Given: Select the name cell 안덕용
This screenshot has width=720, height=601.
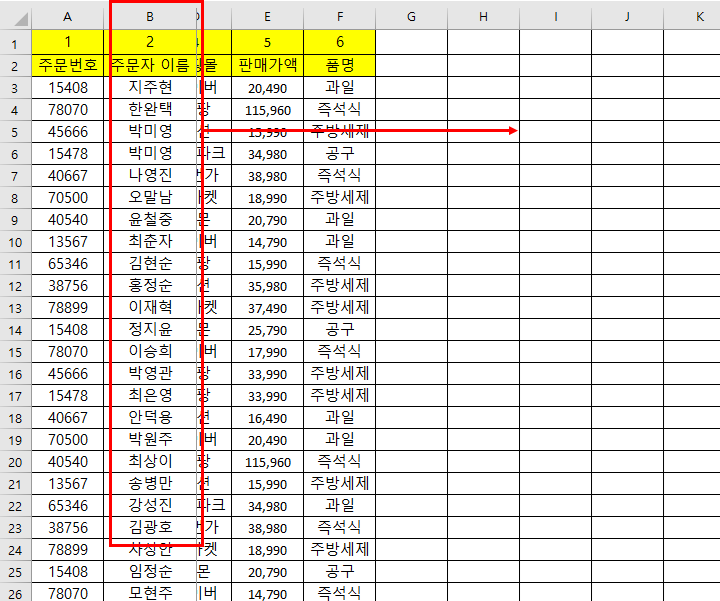Looking at the screenshot, I should tap(150, 418).
